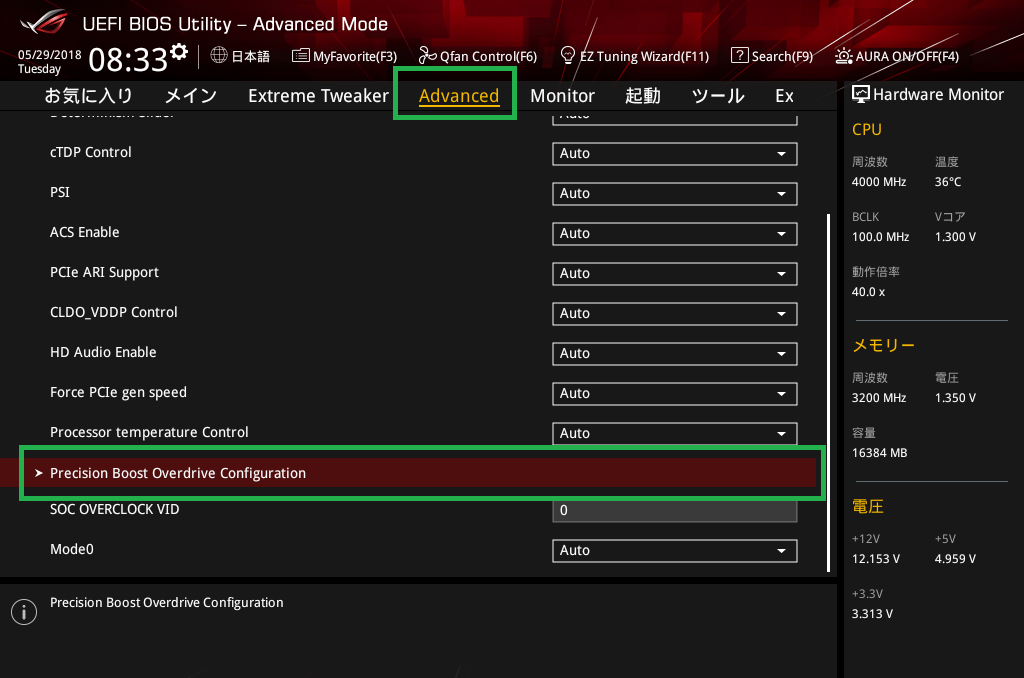Screen dimensions: 1024x678
Task: Open Search(F9)
Action: click(x=772, y=56)
